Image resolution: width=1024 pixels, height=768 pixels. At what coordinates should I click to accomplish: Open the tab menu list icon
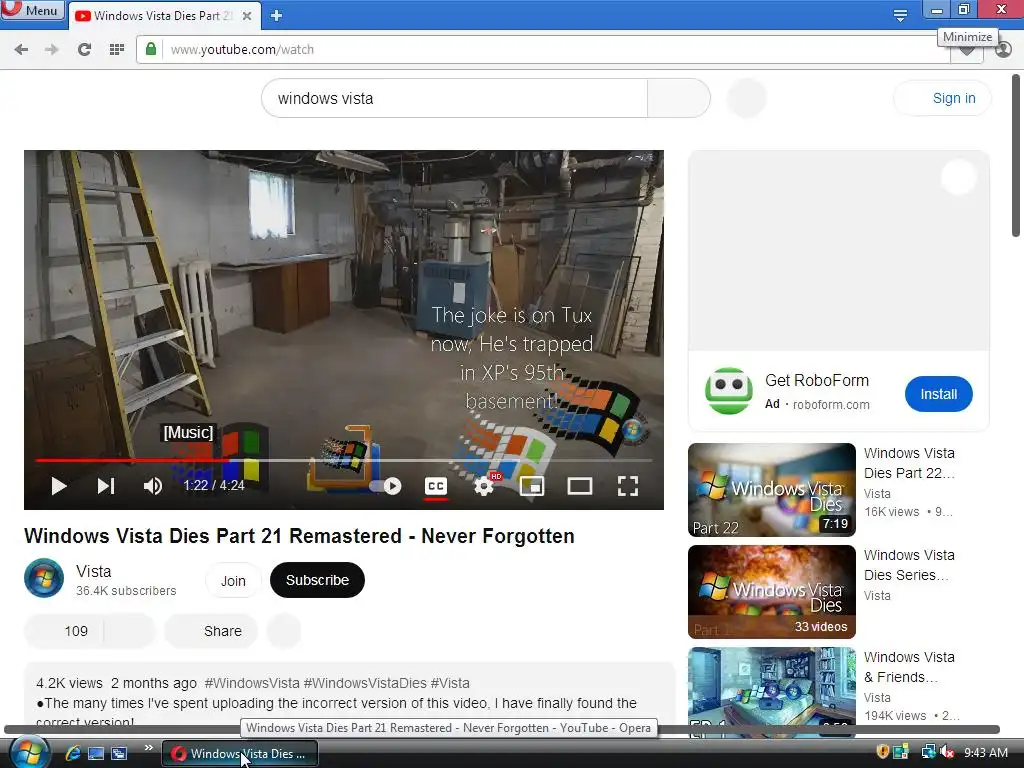point(900,16)
